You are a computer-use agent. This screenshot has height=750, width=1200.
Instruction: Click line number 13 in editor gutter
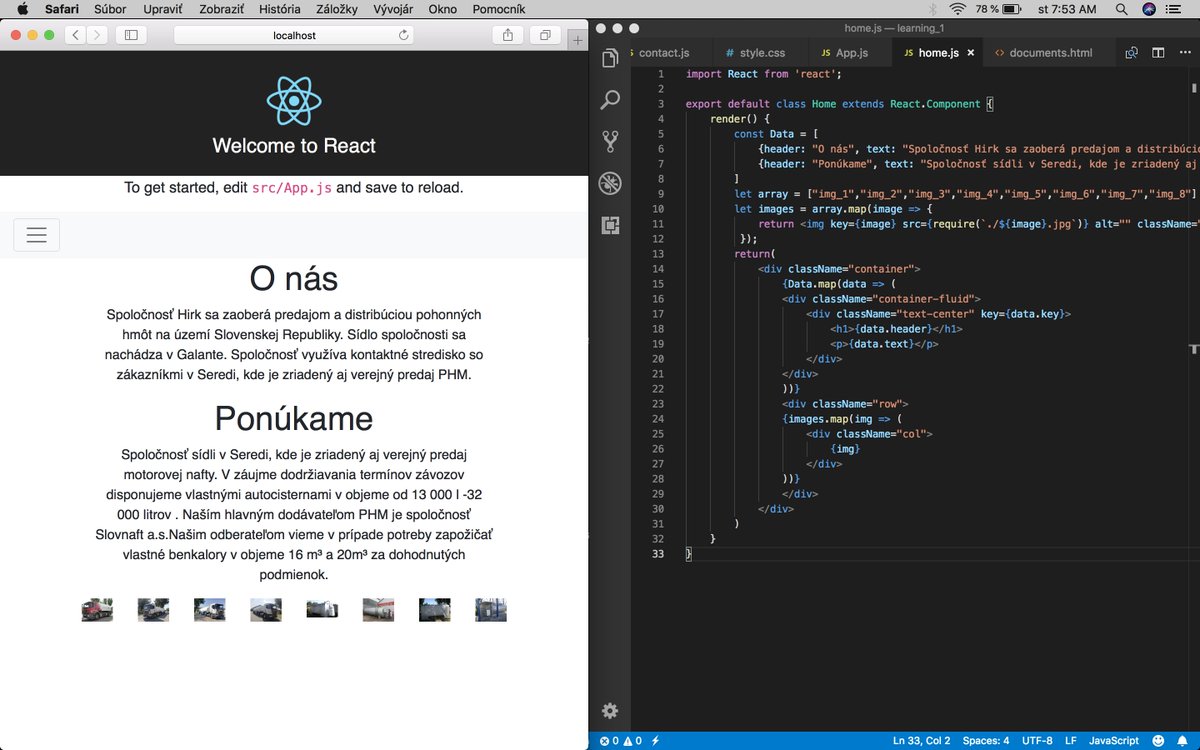click(x=657, y=254)
